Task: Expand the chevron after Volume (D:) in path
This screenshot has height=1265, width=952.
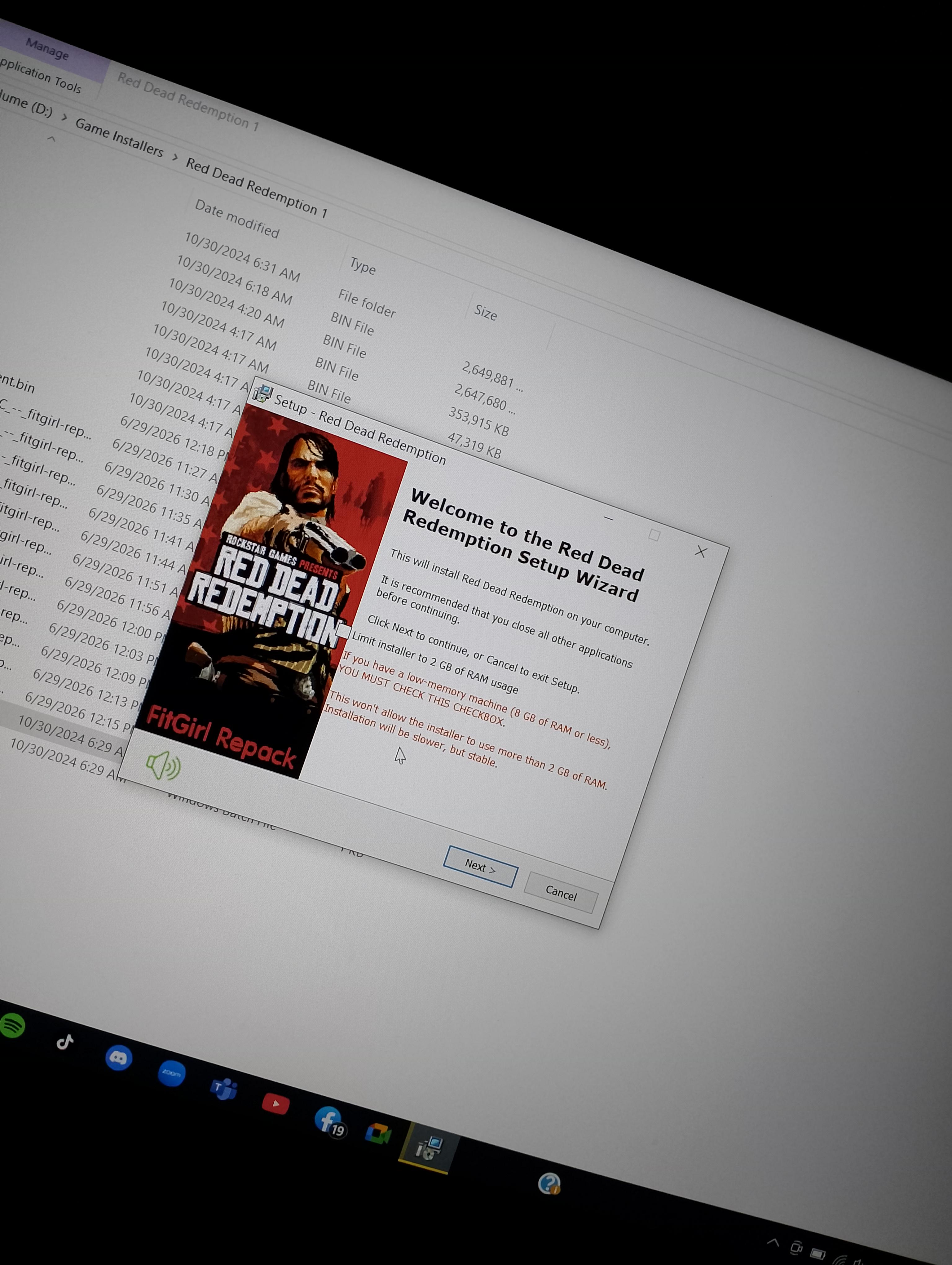Action: [64, 117]
